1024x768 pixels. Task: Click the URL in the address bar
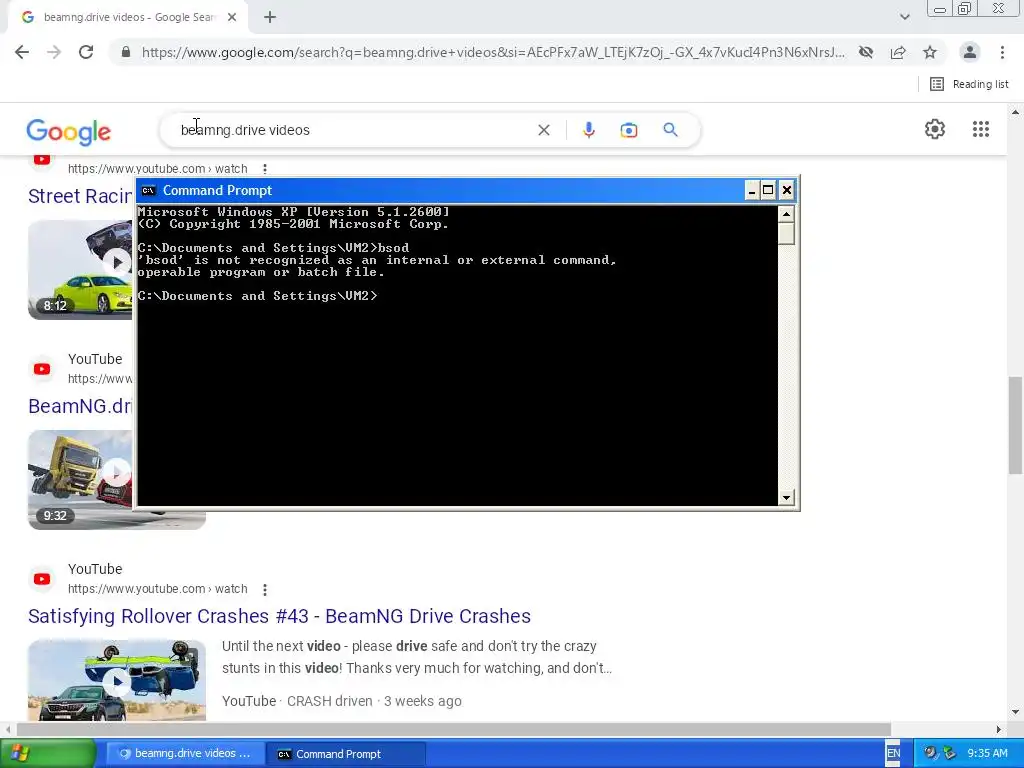(493, 52)
